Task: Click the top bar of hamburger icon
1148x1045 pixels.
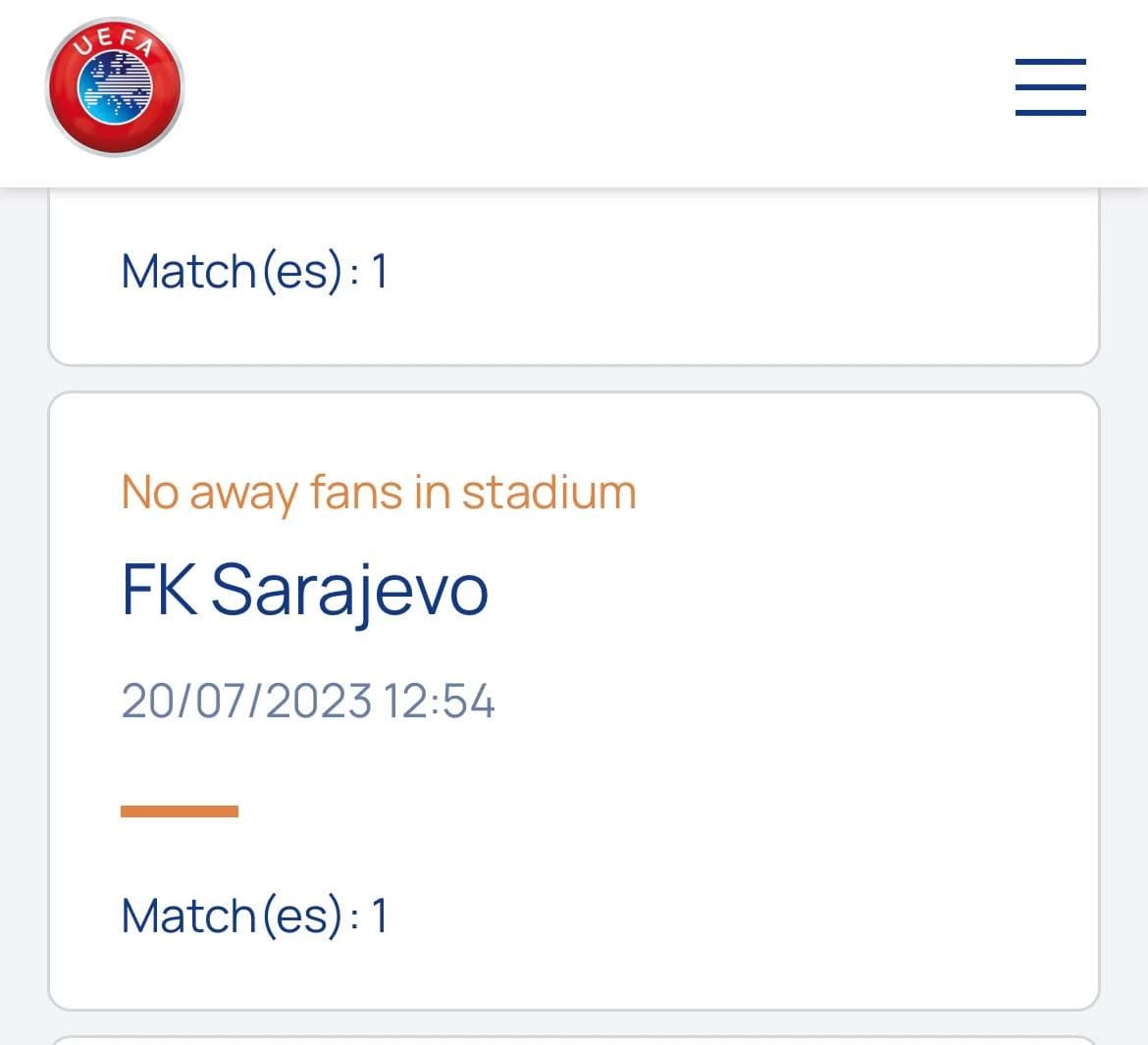Action: [x=1051, y=62]
